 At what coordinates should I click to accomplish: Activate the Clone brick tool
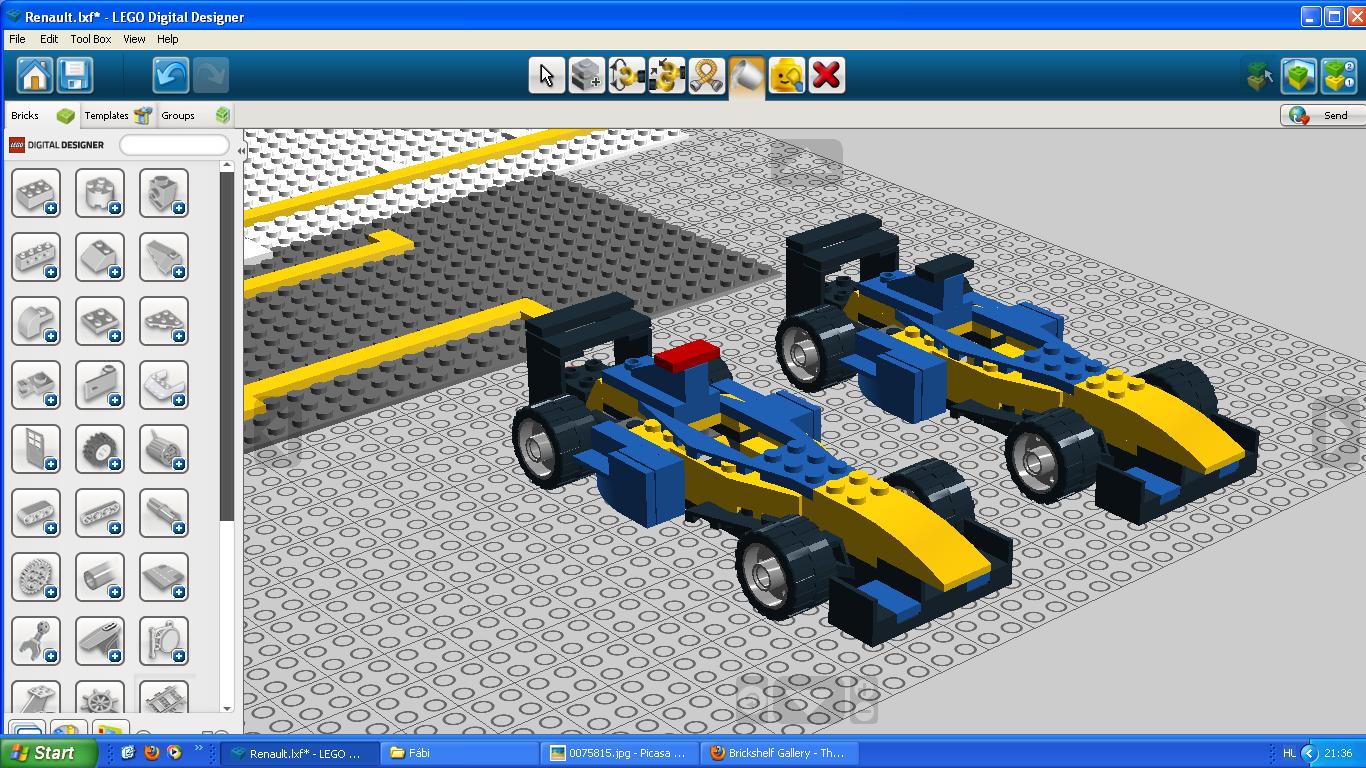tap(586, 75)
